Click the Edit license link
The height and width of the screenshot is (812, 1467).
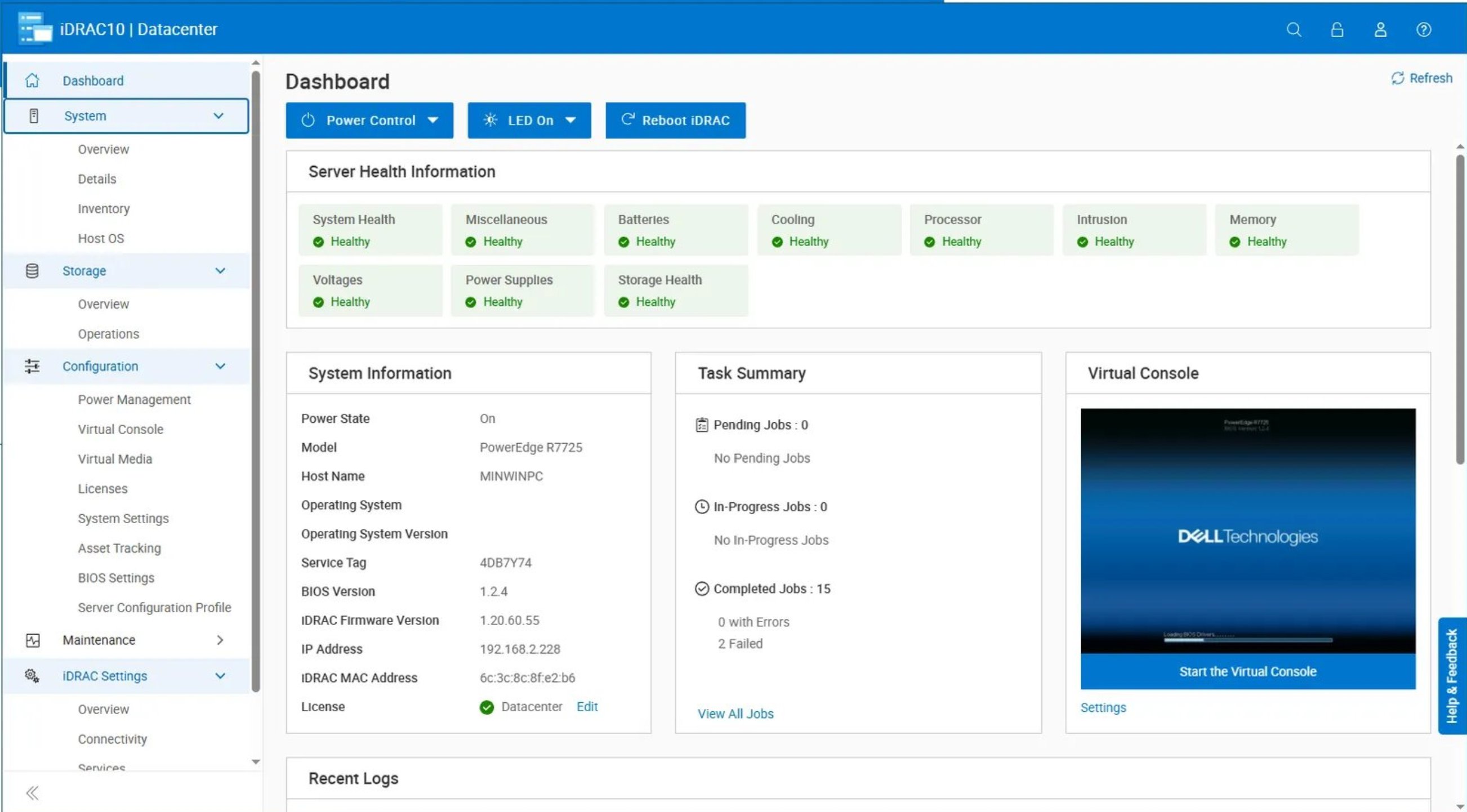click(x=587, y=707)
